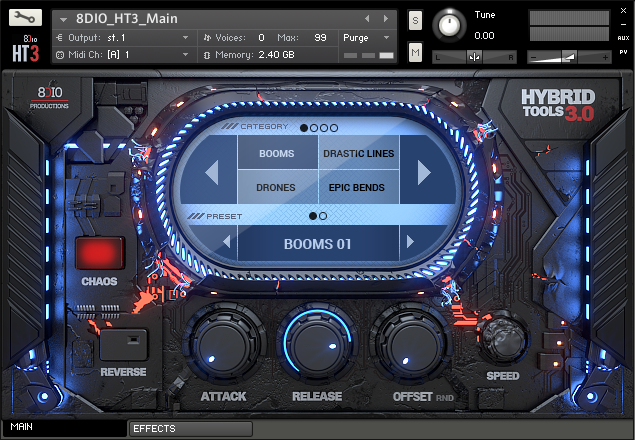This screenshot has width=635, height=440.
Task: Toggle the AUX sends view
Action: [x=624, y=38]
